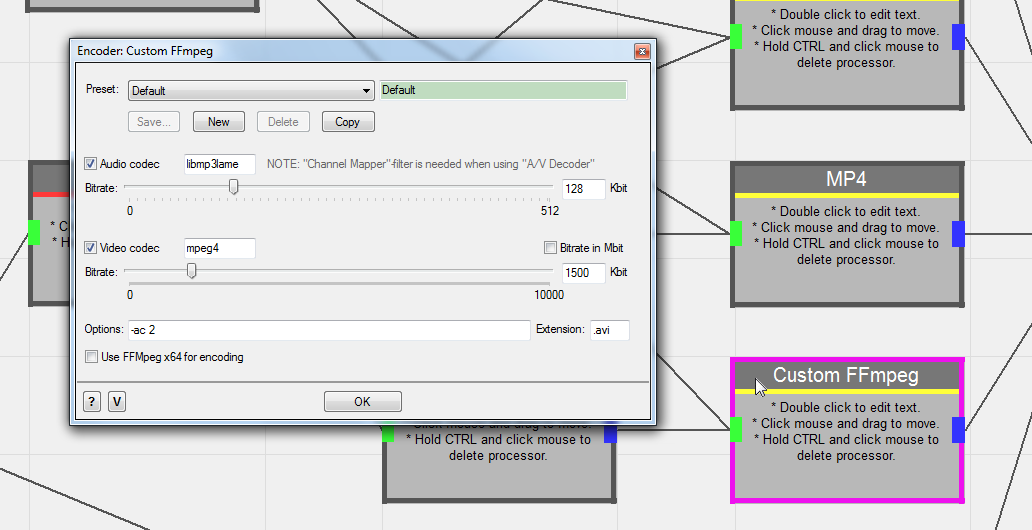Click the Extension field with .avi

click(609, 330)
